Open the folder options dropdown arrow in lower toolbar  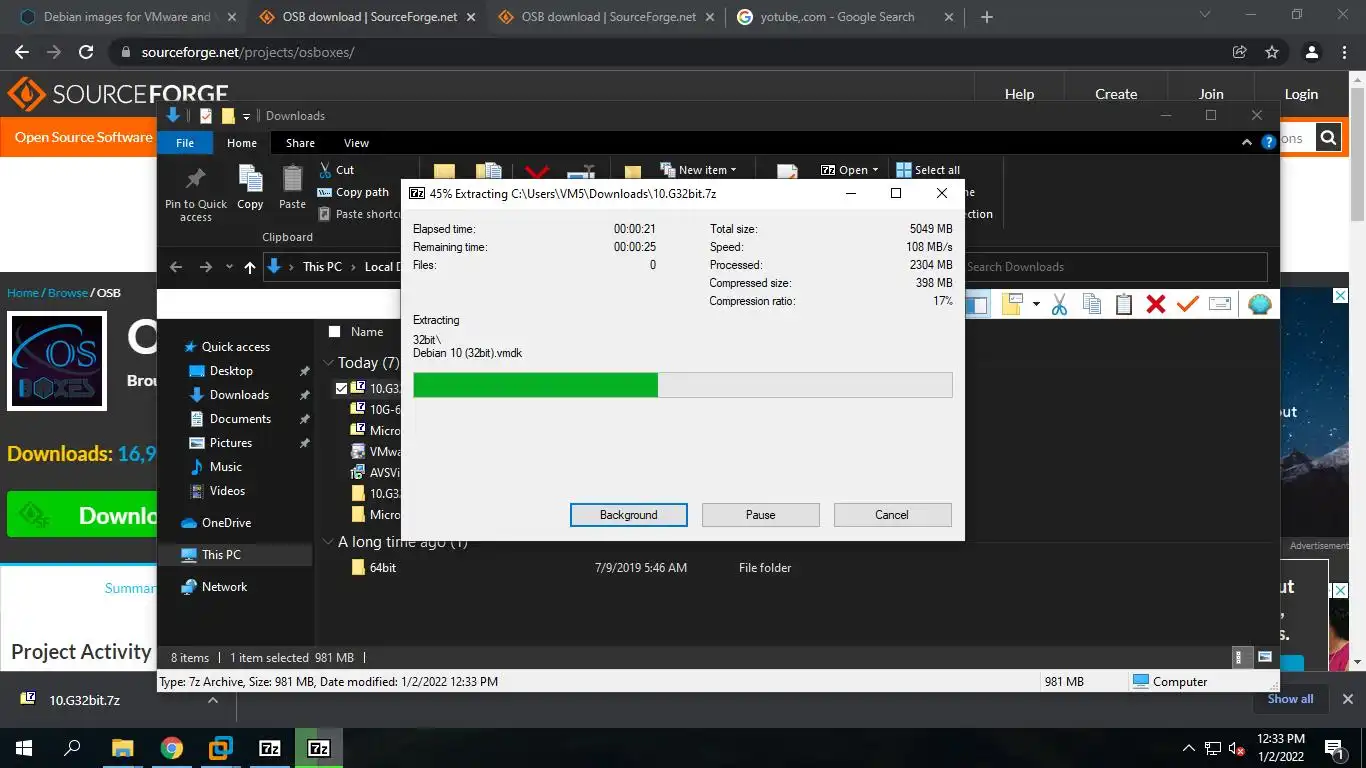click(x=1036, y=304)
